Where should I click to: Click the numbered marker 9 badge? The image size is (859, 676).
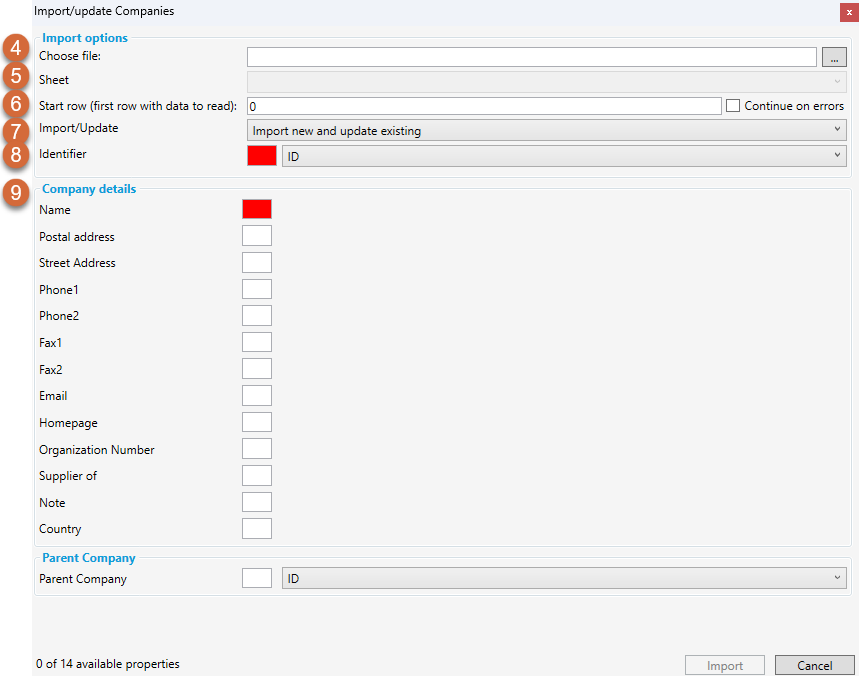pos(15,192)
